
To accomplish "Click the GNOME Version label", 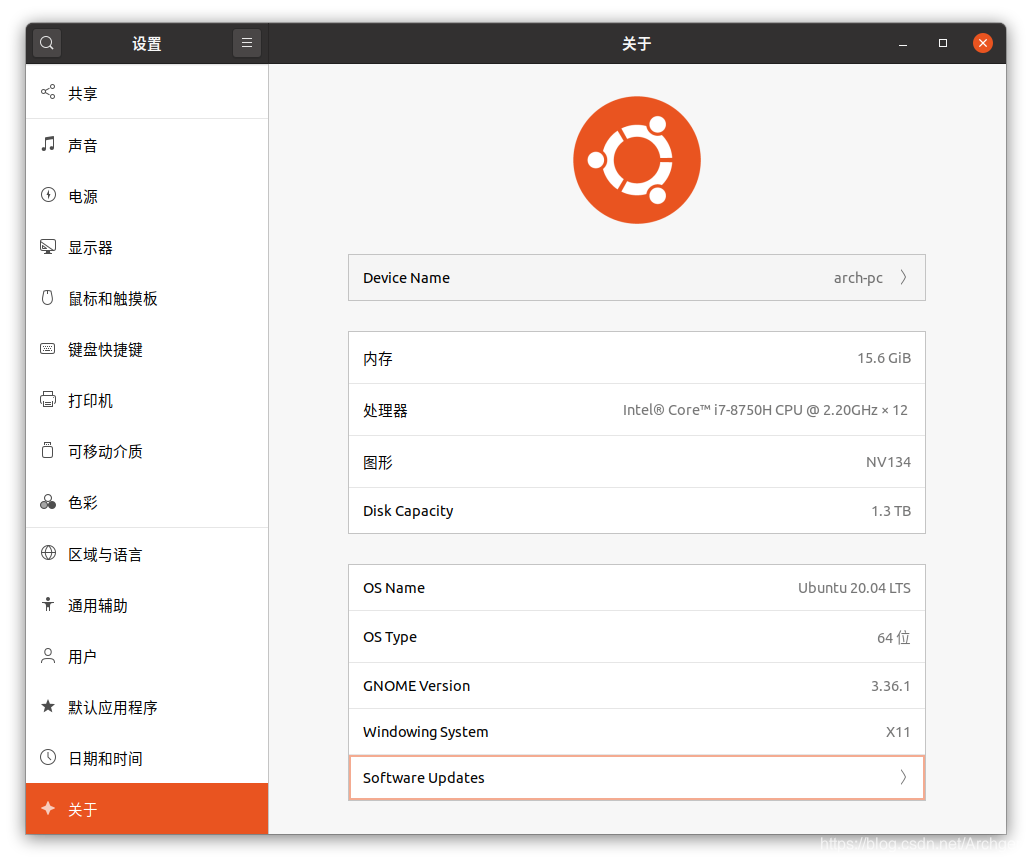I will point(417,686).
